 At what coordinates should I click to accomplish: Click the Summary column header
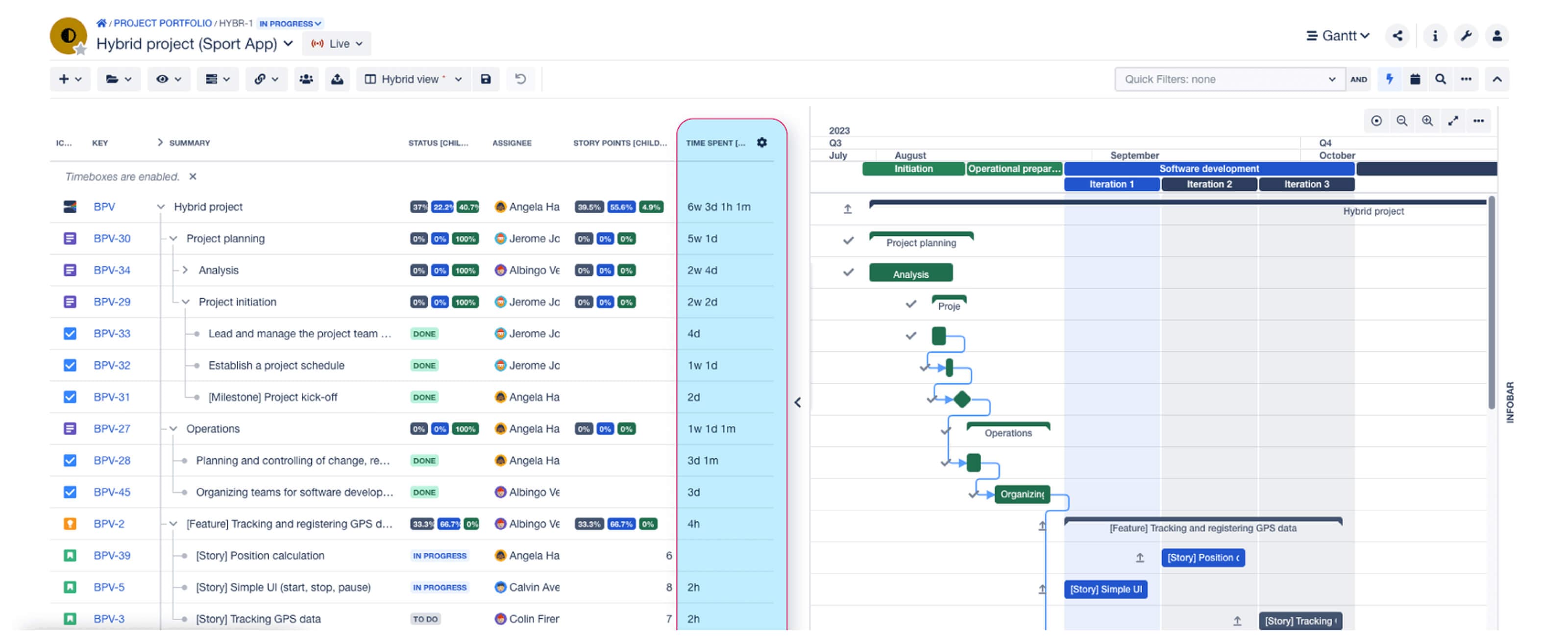189,143
